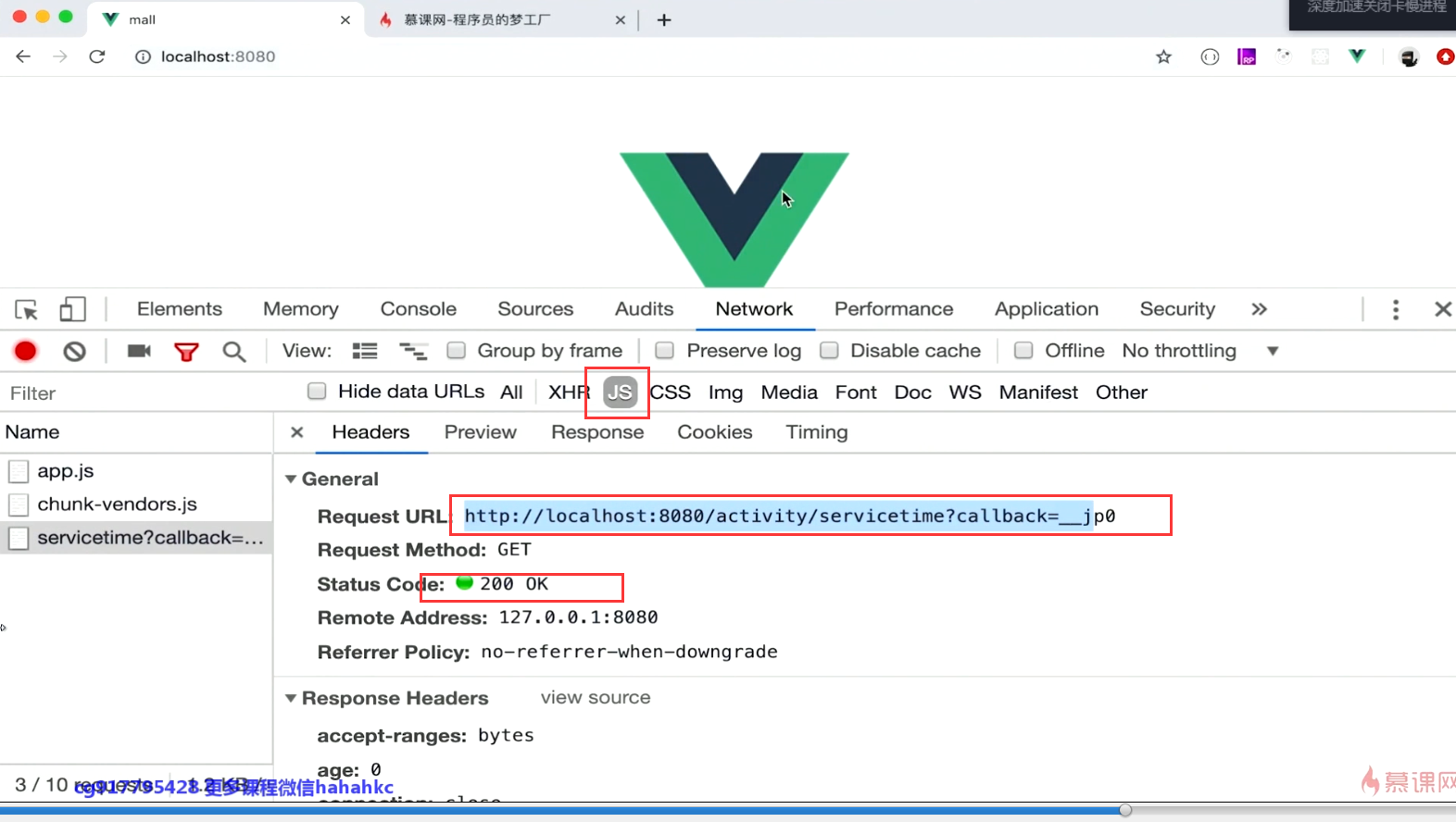Image resolution: width=1456 pixels, height=822 pixels.
Task: Activate the inspect element picker
Action: pyautogui.click(x=26, y=309)
